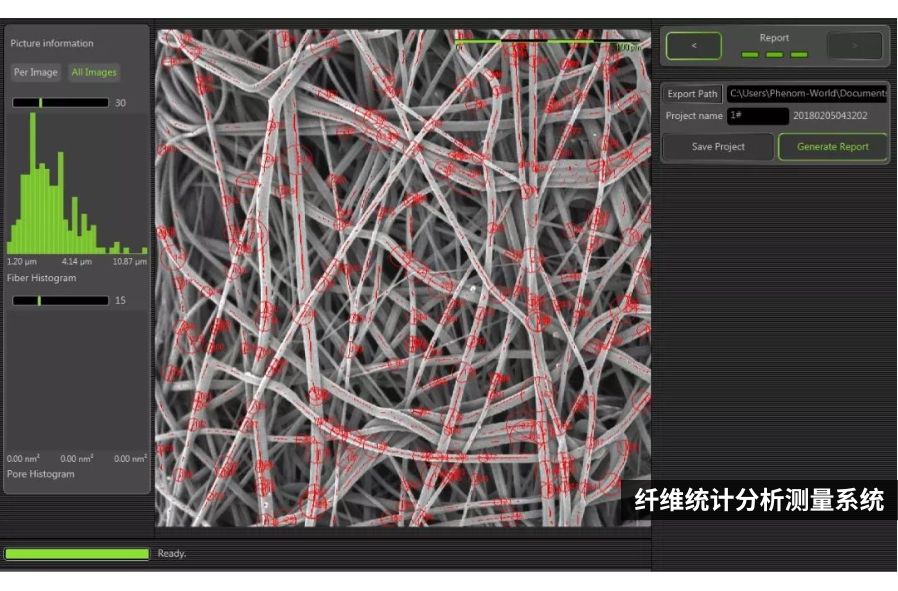The image size is (898, 591).
Task: Click the Picture information panel header
Action: 52,44
